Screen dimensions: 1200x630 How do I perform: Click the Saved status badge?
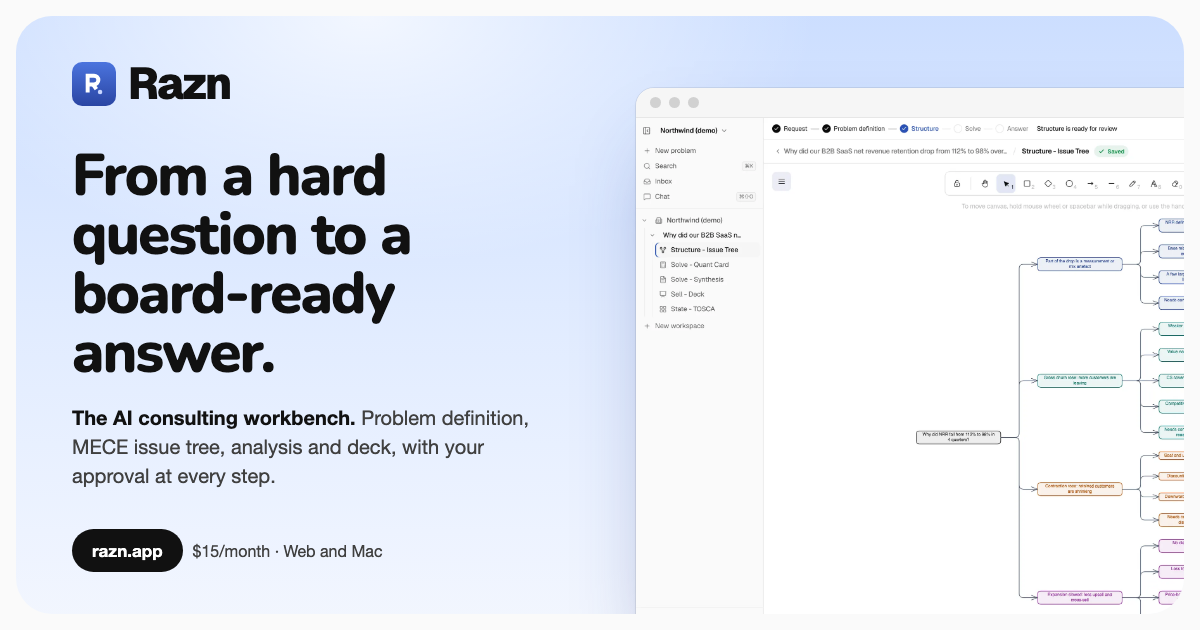pyautogui.click(x=1112, y=151)
